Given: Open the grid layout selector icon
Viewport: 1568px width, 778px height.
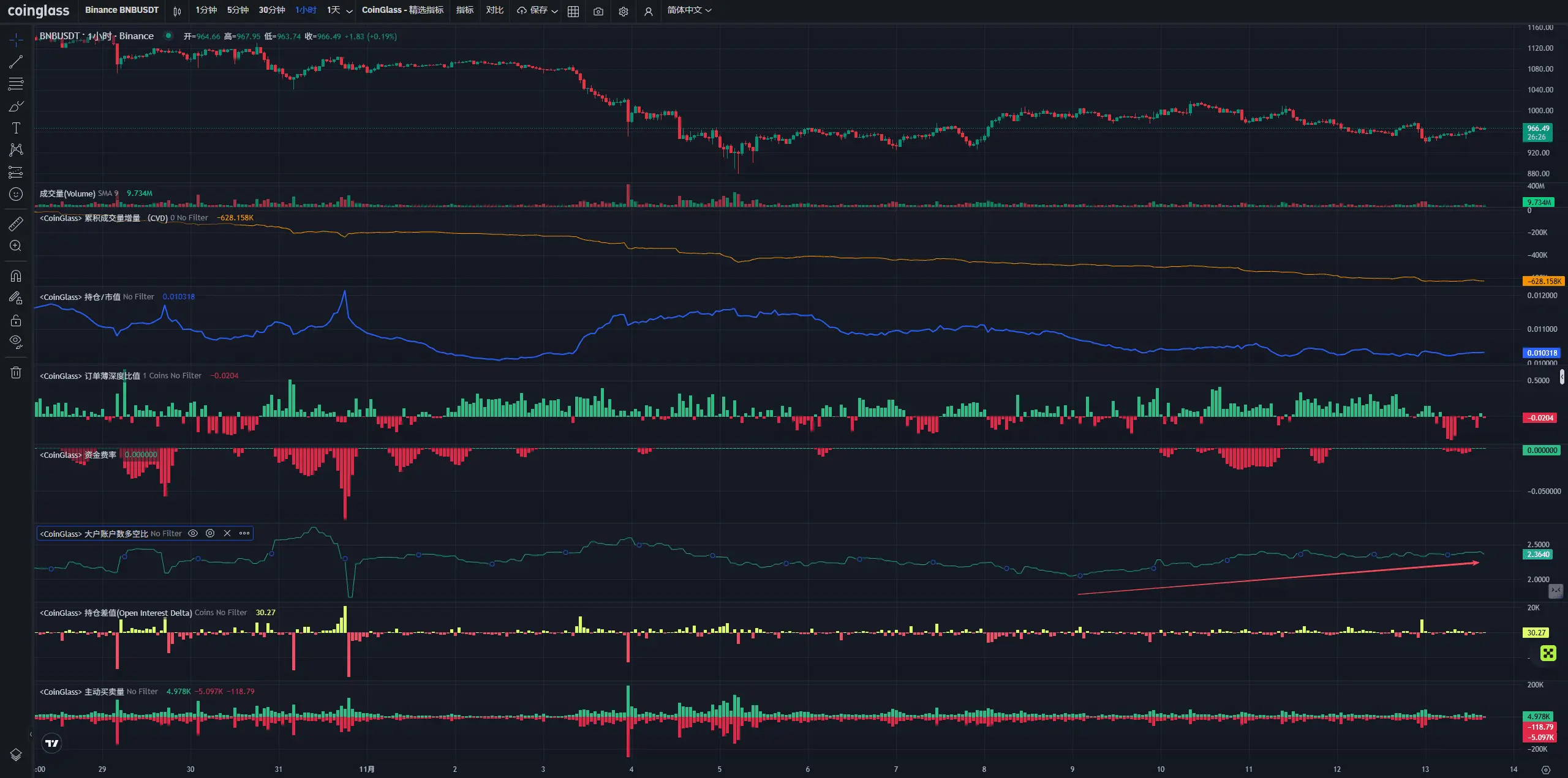Looking at the screenshot, I should [573, 11].
